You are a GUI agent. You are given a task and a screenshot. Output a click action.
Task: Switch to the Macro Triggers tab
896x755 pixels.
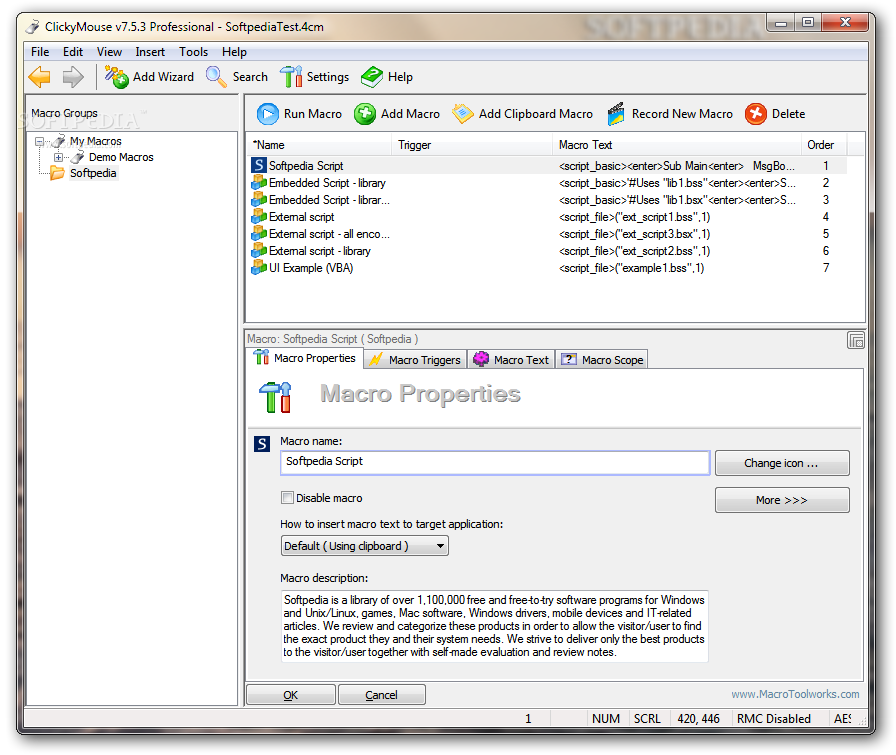(x=415, y=359)
